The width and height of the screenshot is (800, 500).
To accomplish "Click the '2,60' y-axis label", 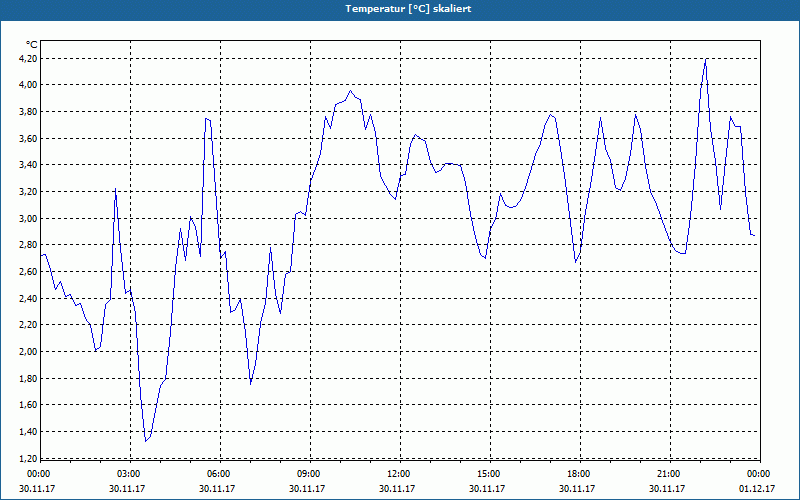I will point(29,272).
